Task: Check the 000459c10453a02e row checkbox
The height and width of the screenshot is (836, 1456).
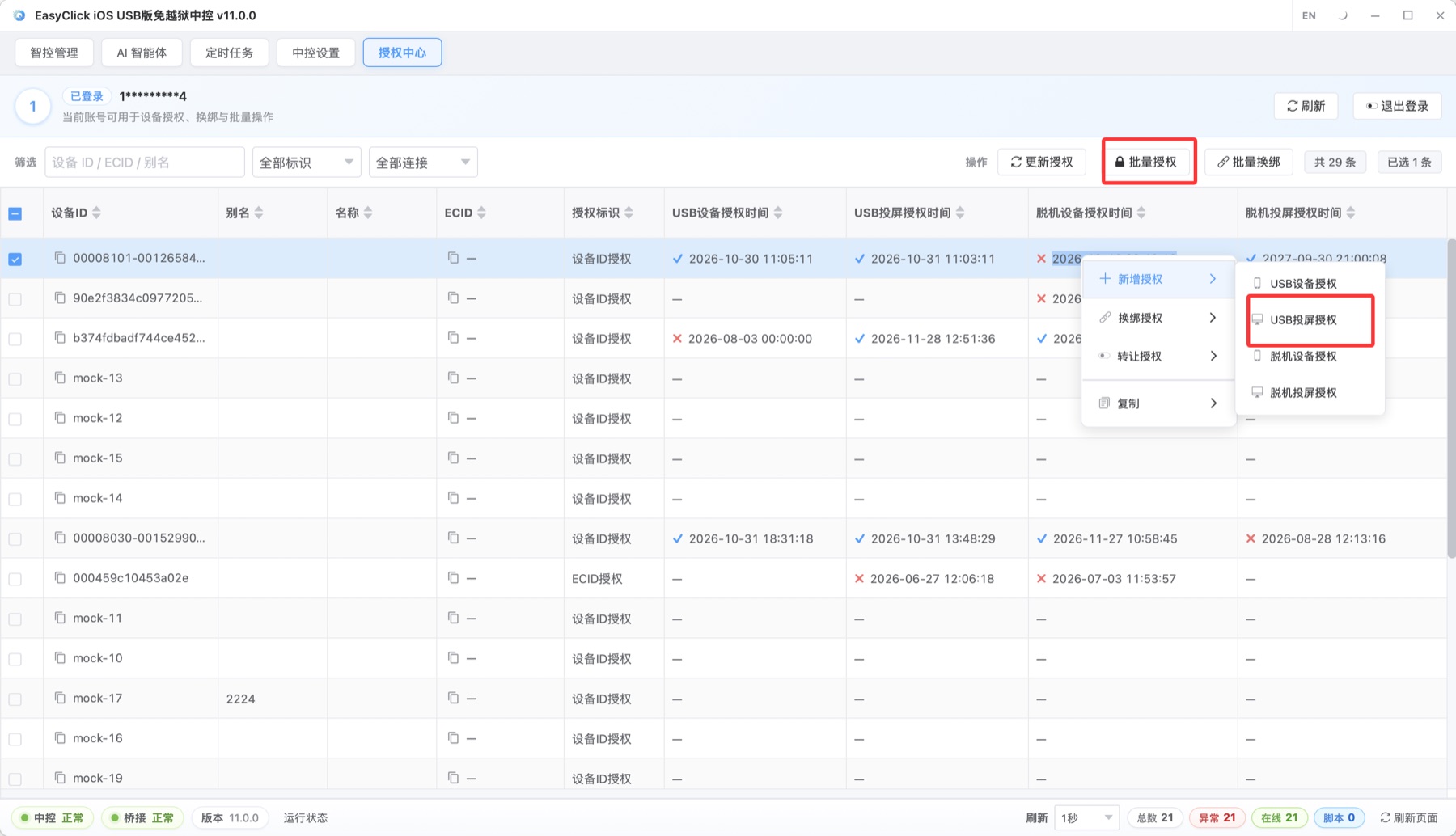Action: click(x=15, y=579)
